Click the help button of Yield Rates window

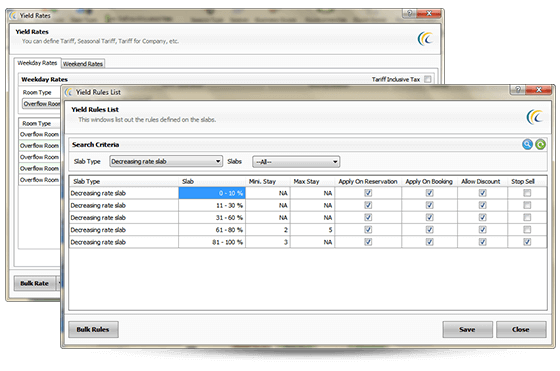(409, 13)
